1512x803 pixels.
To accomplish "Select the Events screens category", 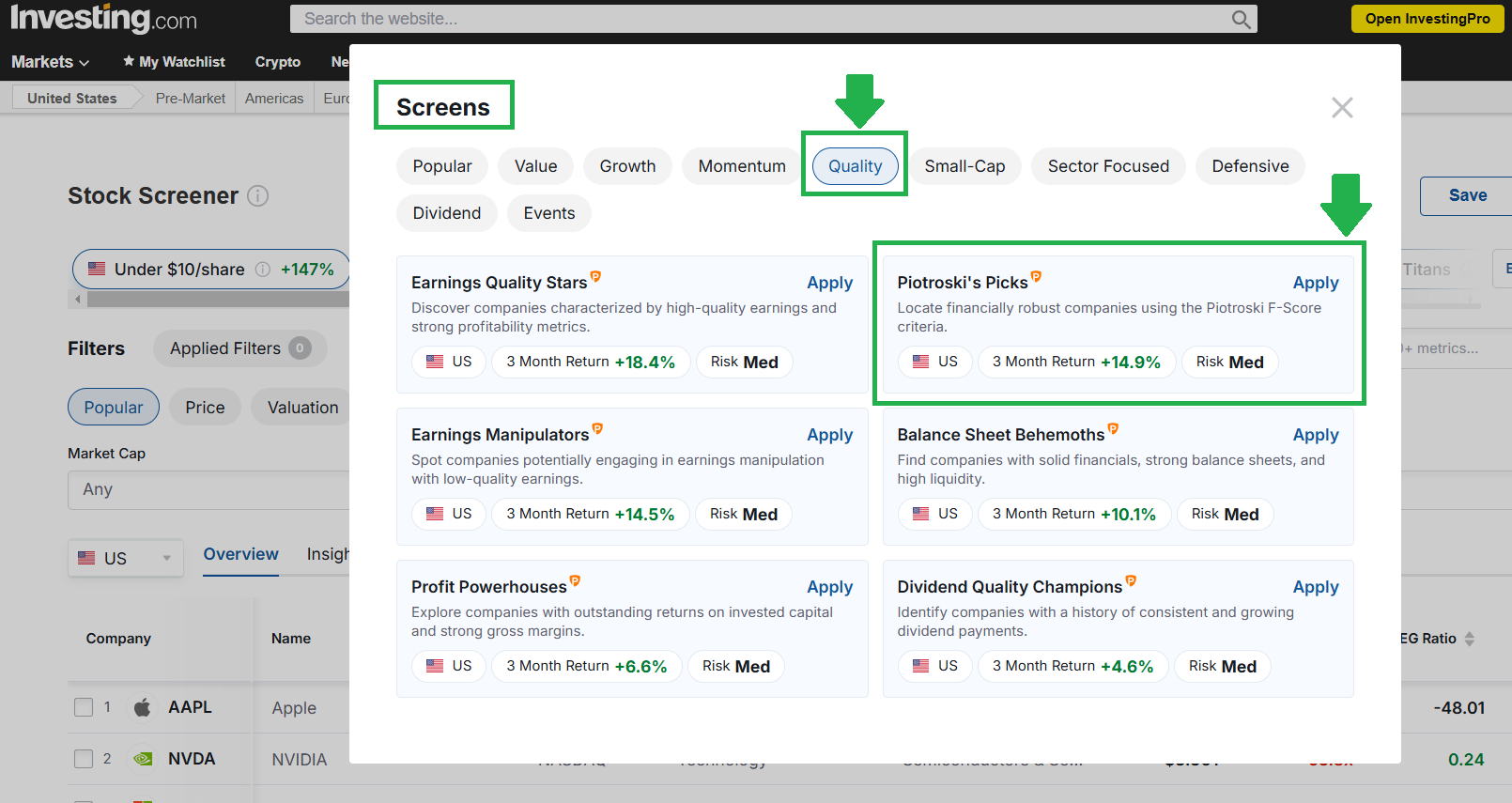I will [x=549, y=213].
